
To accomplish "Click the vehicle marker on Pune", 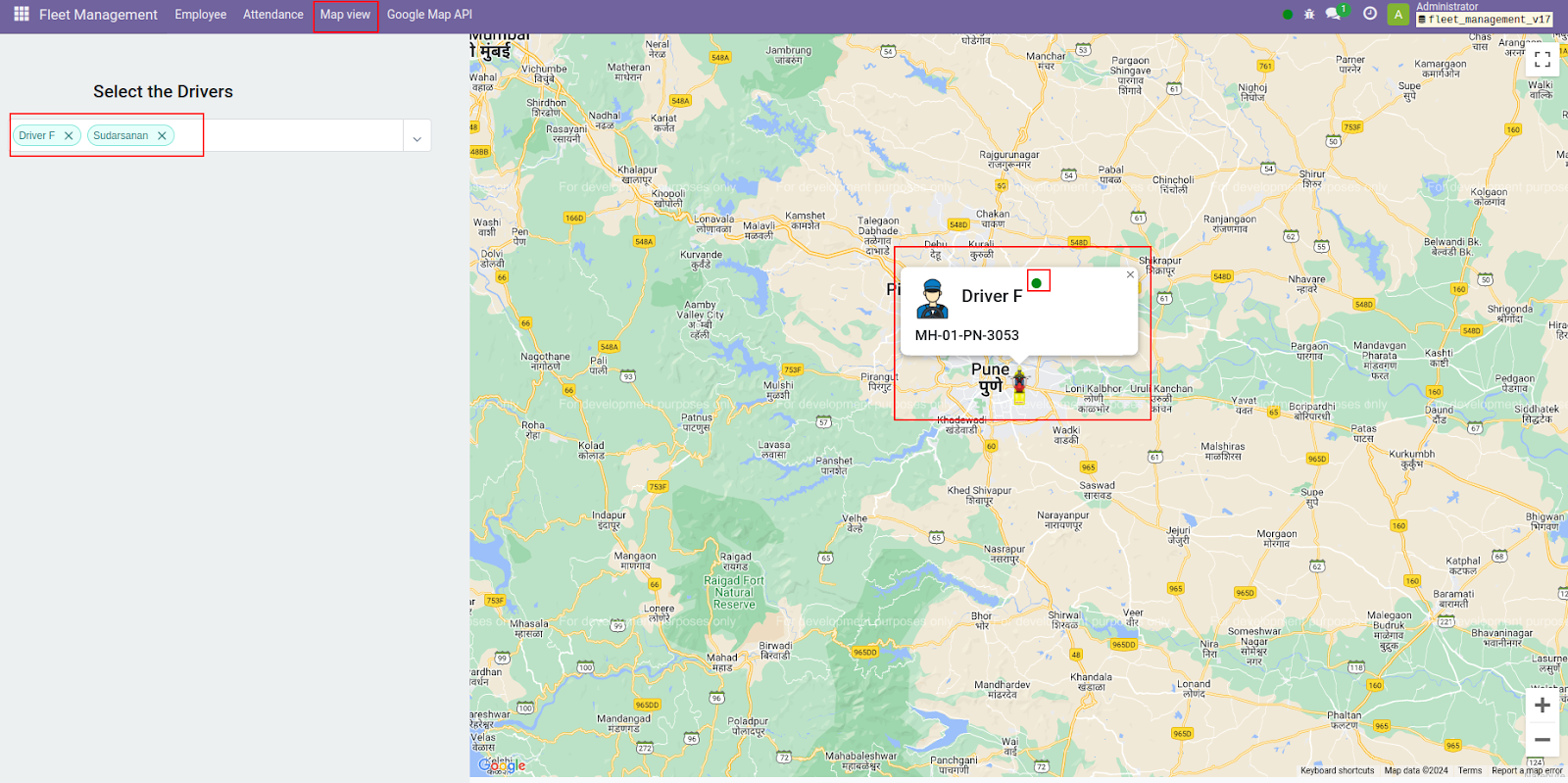I will pos(1019,385).
